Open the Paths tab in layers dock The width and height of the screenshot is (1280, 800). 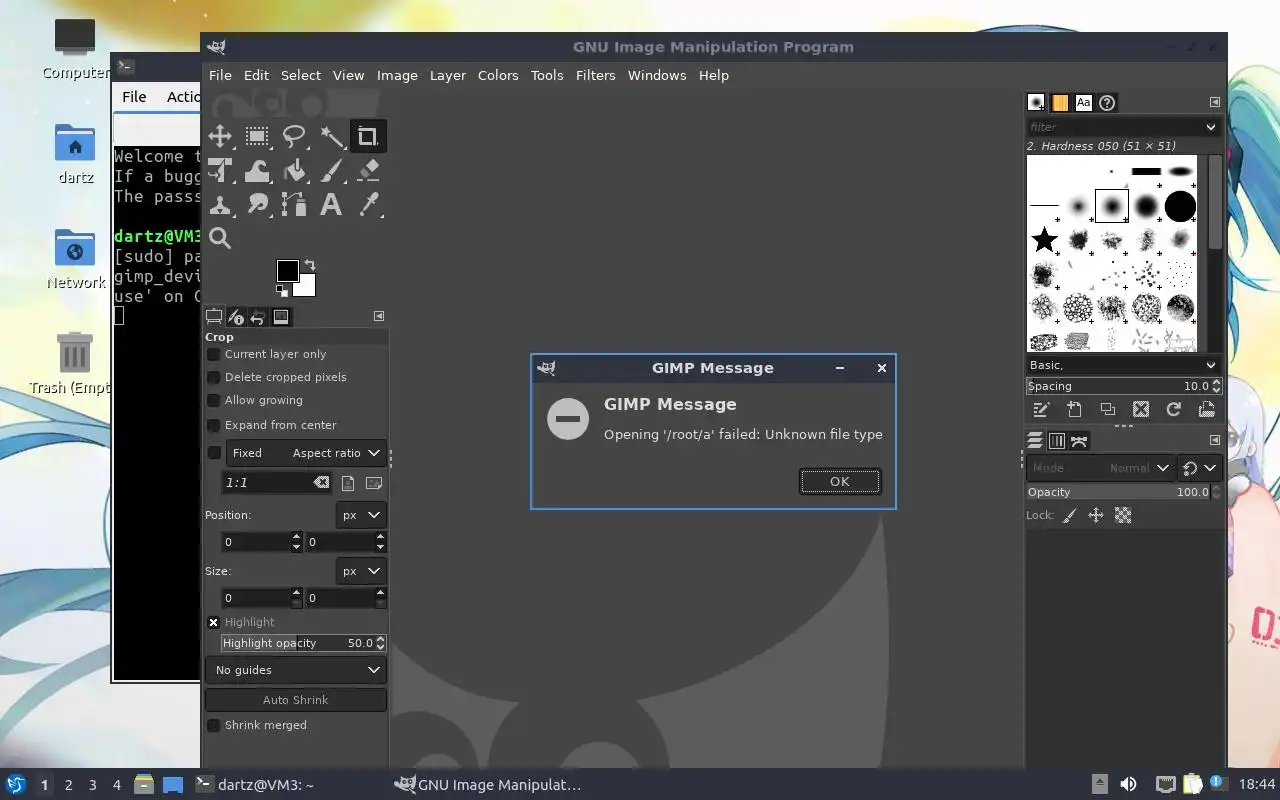(x=1079, y=440)
